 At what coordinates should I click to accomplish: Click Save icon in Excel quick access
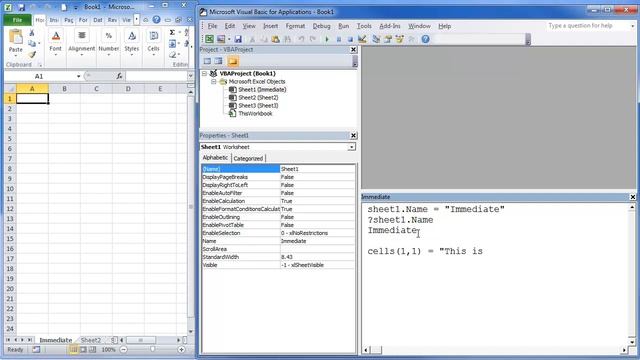pyautogui.click(x=21, y=7)
